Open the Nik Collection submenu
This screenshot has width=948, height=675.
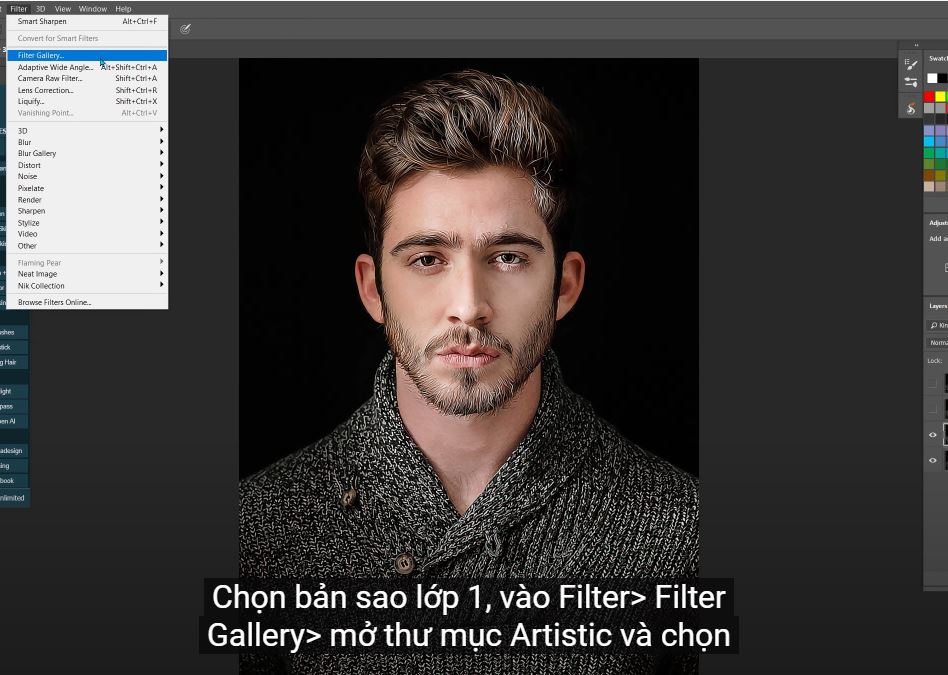pos(87,285)
